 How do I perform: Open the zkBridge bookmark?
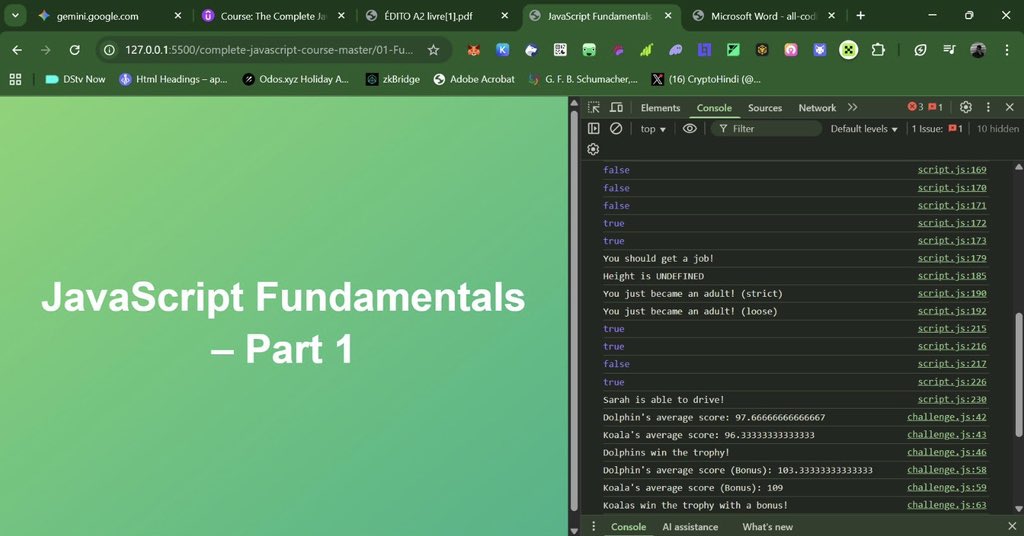[392, 79]
